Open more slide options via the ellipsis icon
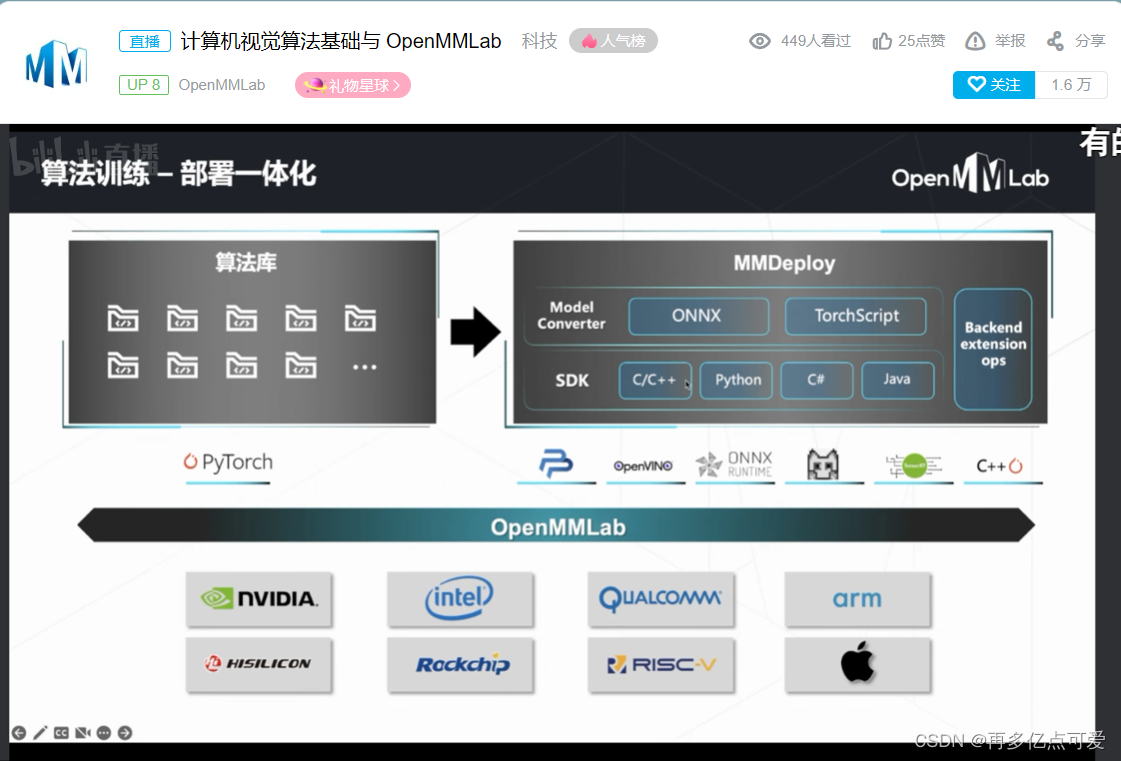 104,733
